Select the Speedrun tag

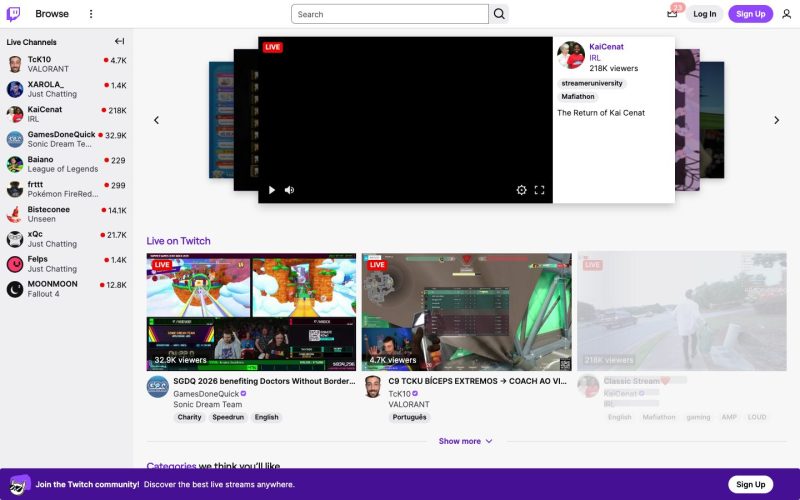click(x=228, y=417)
